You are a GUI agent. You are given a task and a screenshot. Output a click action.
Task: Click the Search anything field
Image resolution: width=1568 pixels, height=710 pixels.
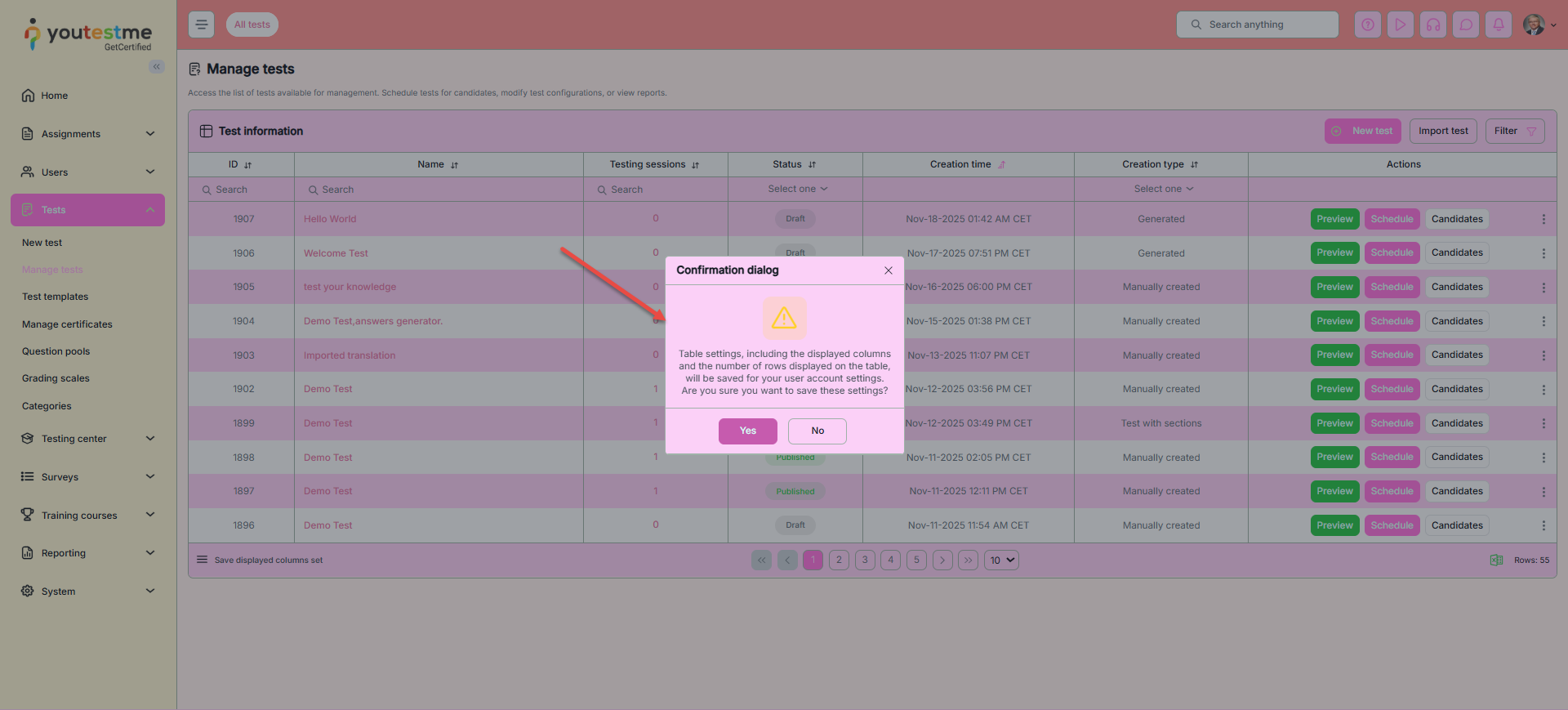(1258, 25)
